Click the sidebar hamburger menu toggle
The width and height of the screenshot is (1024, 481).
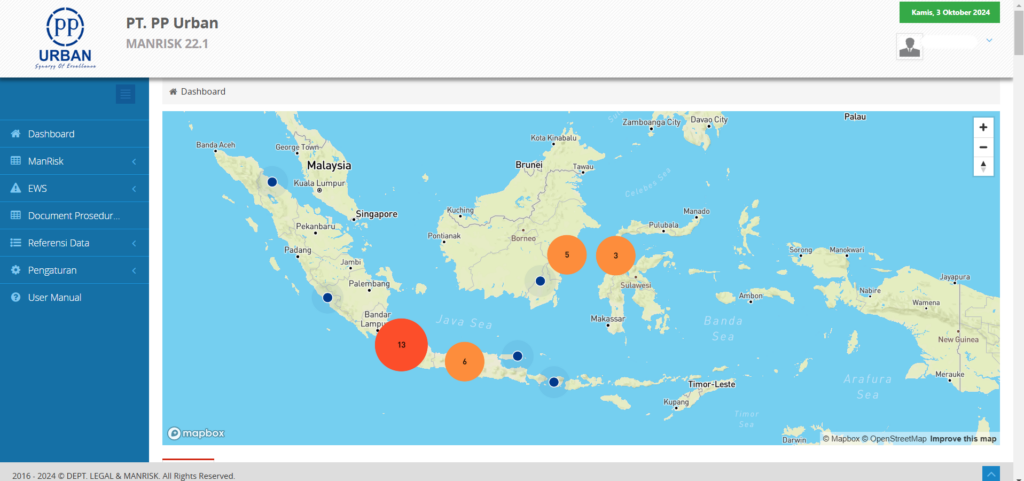[x=125, y=94]
